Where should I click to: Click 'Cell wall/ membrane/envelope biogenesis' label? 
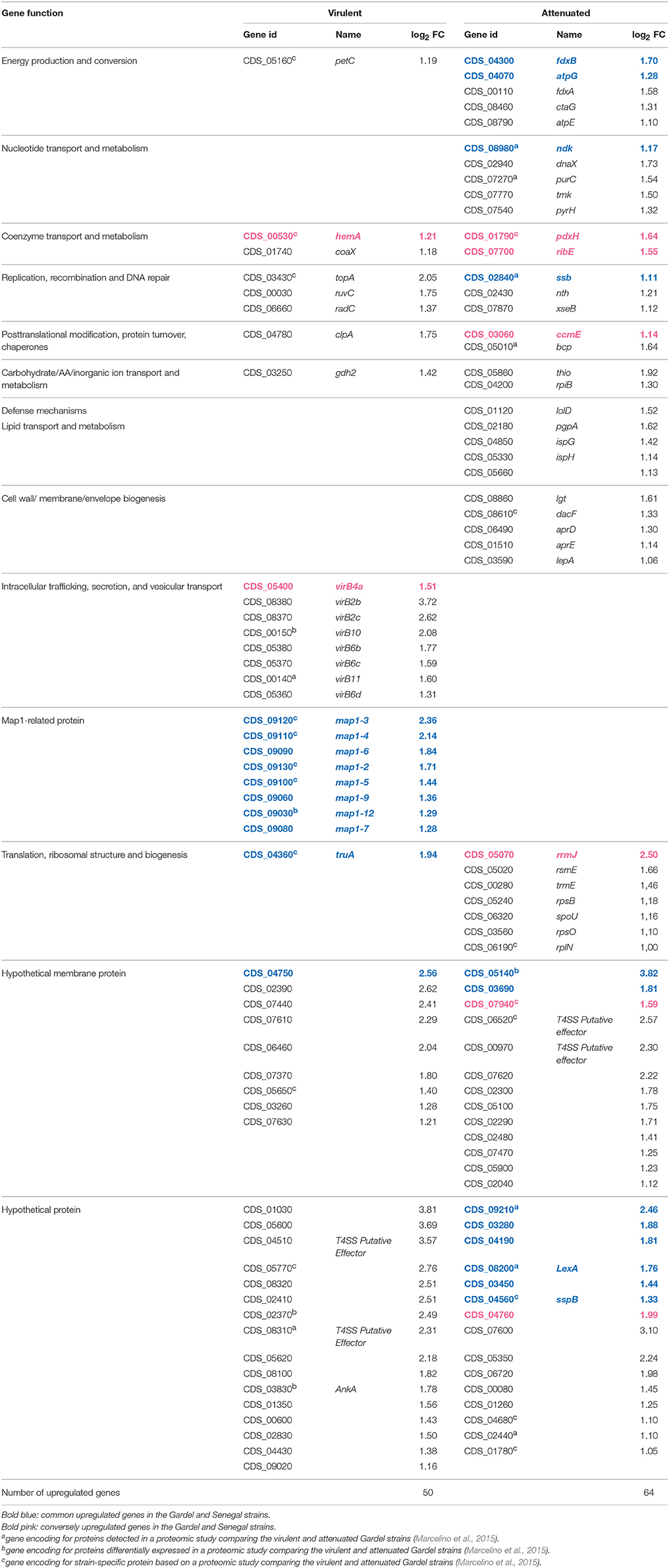point(84,499)
